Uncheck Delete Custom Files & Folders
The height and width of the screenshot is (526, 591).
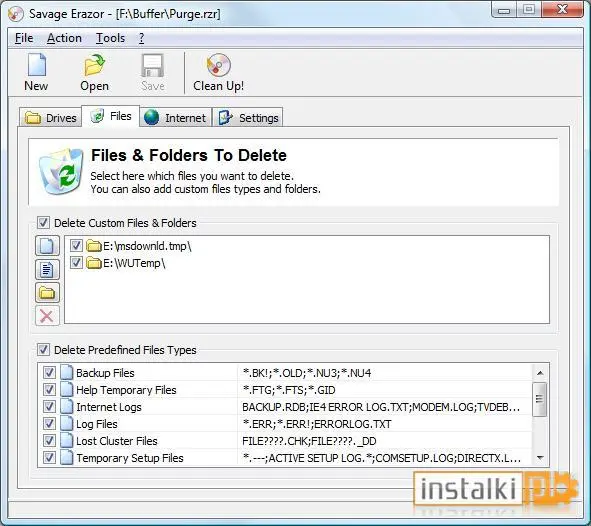pyautogui.click(x=43, y=223)
